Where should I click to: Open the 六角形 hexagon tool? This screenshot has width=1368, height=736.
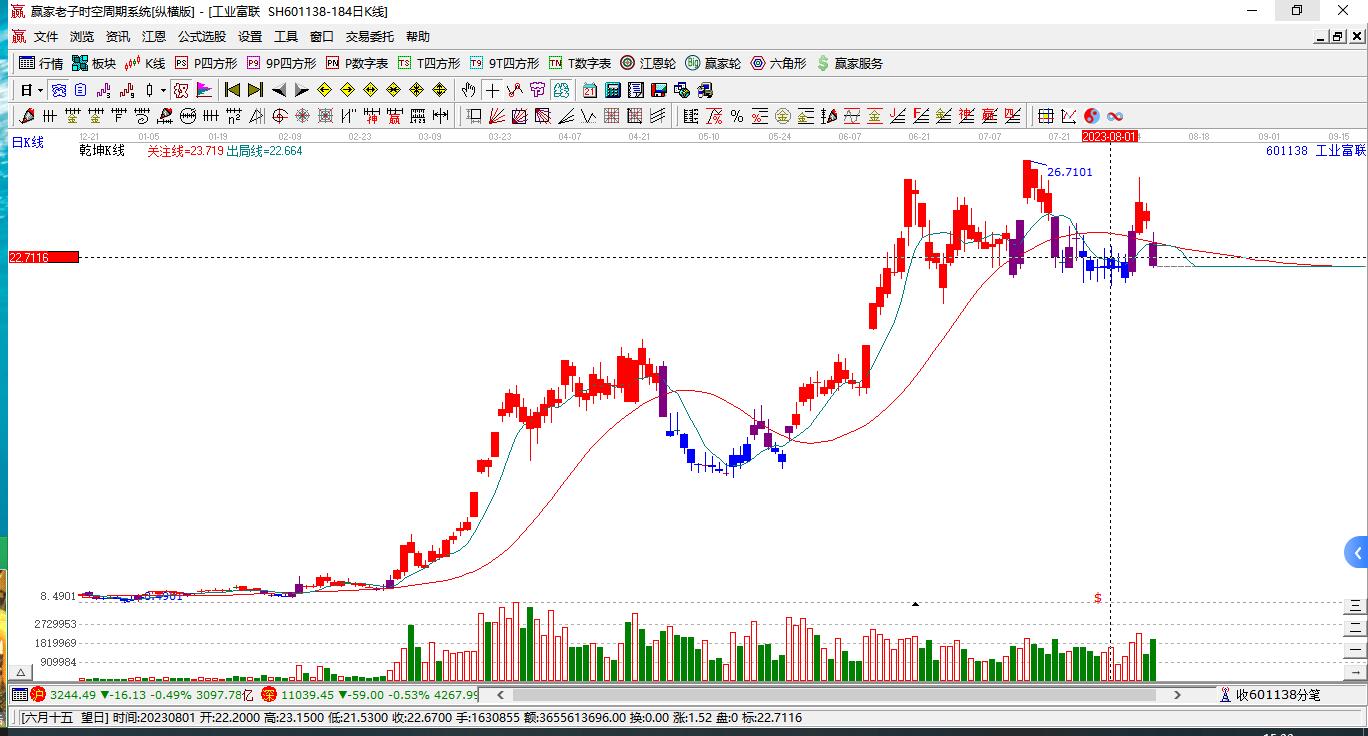(778, 63)
